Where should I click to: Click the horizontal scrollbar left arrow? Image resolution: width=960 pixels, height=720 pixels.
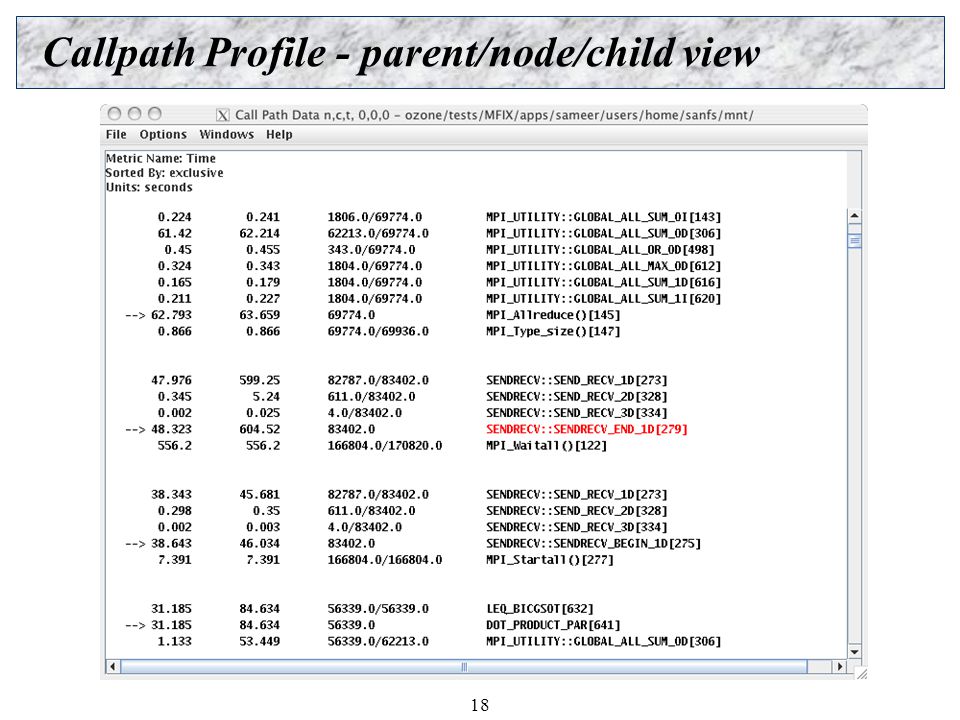pos(113,666)
